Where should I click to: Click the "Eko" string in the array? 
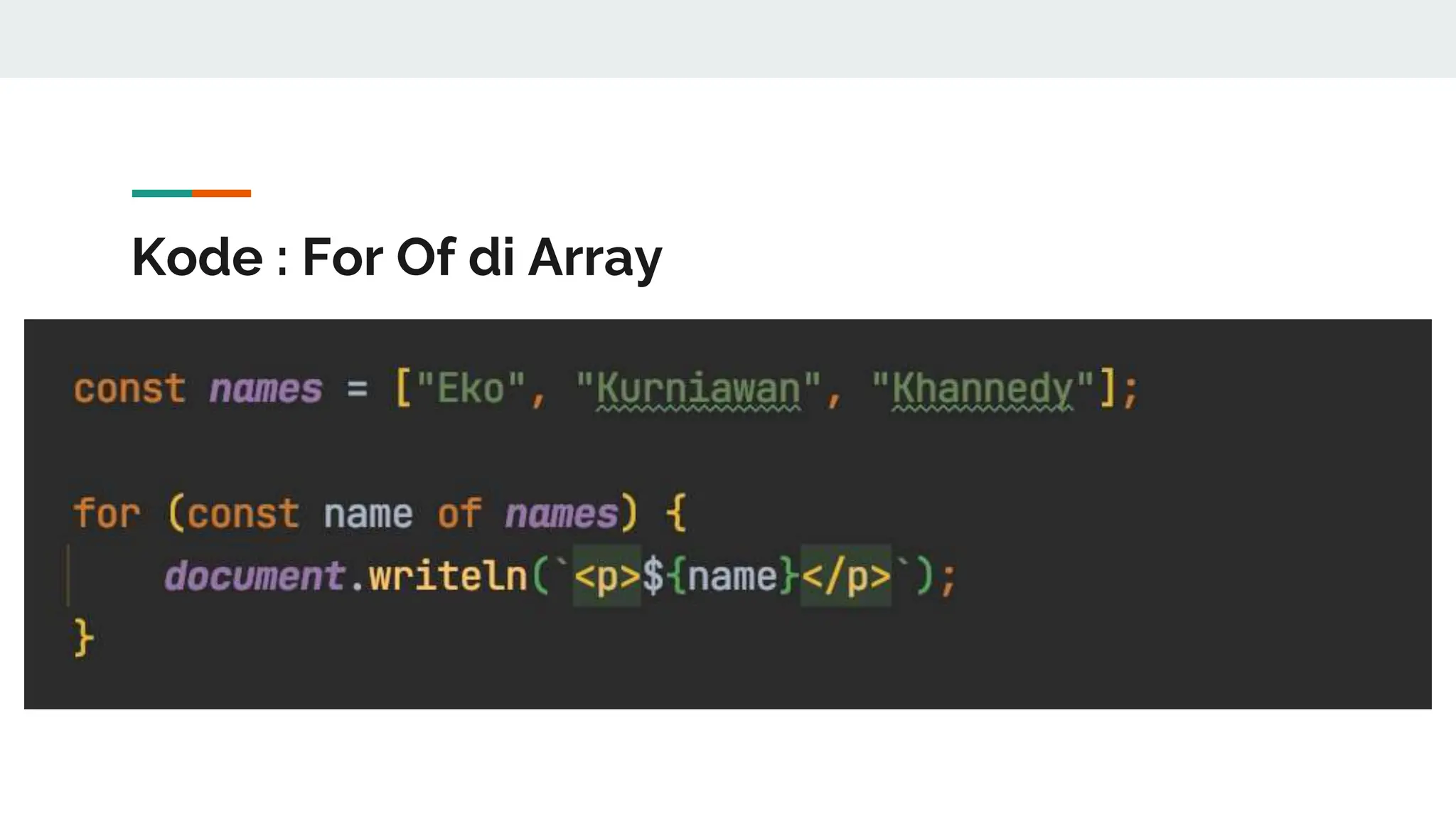471,390
